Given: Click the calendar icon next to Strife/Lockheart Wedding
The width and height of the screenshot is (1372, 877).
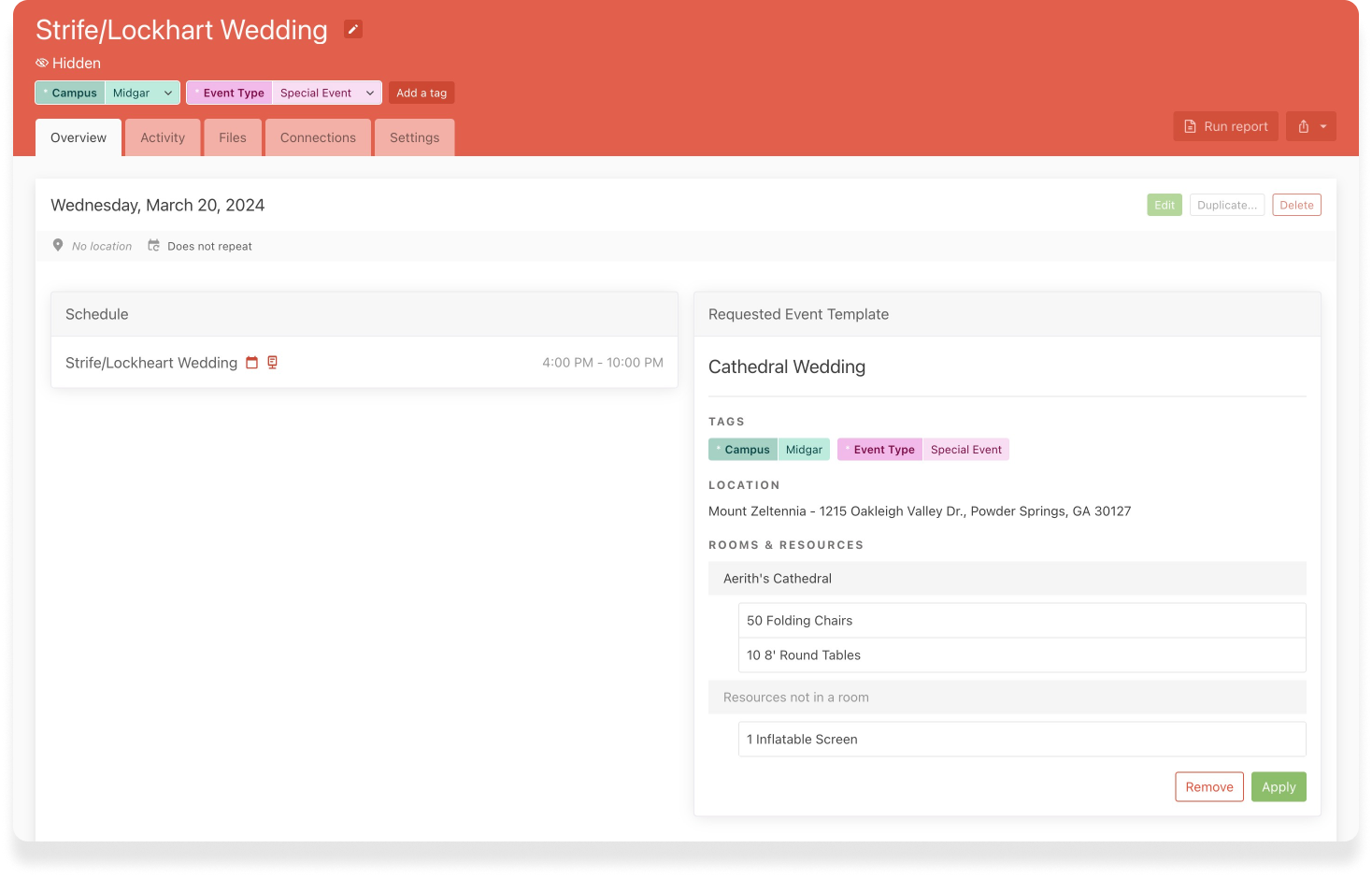Looking at the screenshot, I should click(251, 363).
